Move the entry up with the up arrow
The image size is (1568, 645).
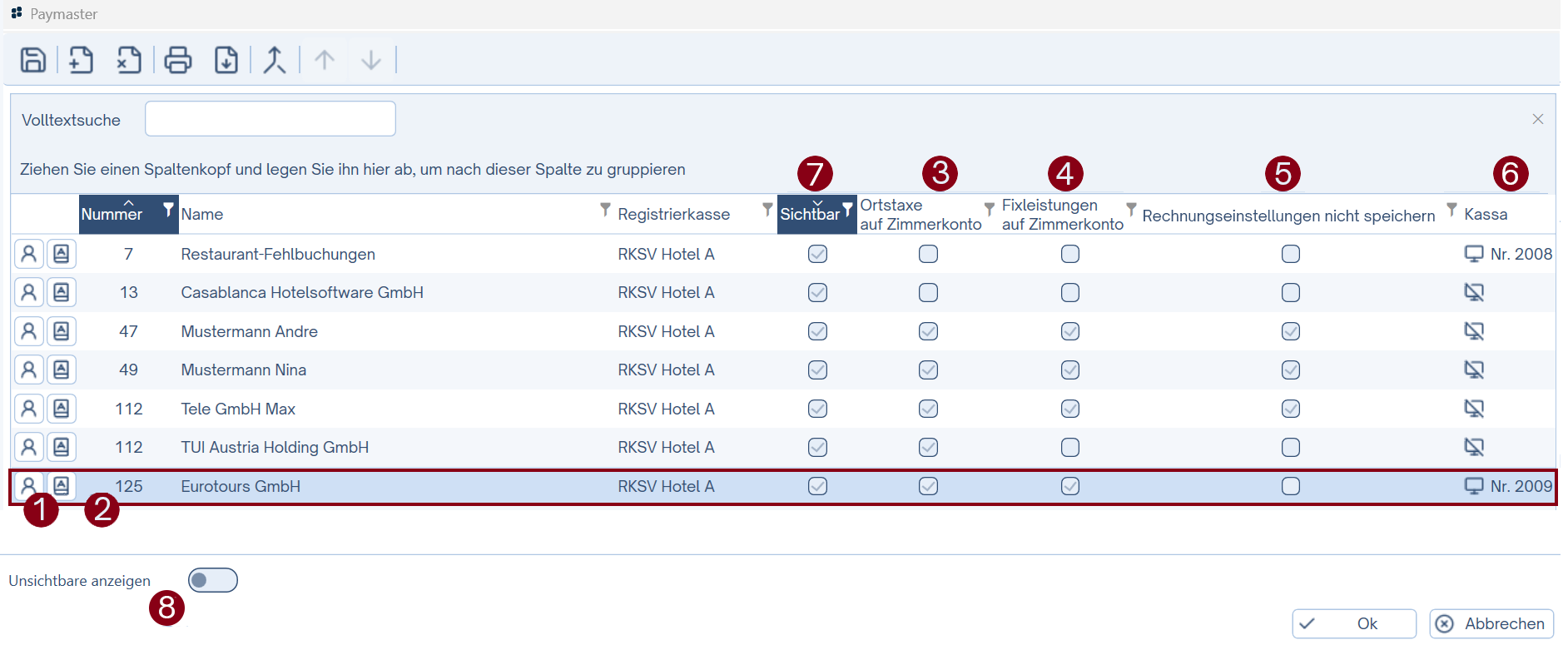(x=325, y=60)
